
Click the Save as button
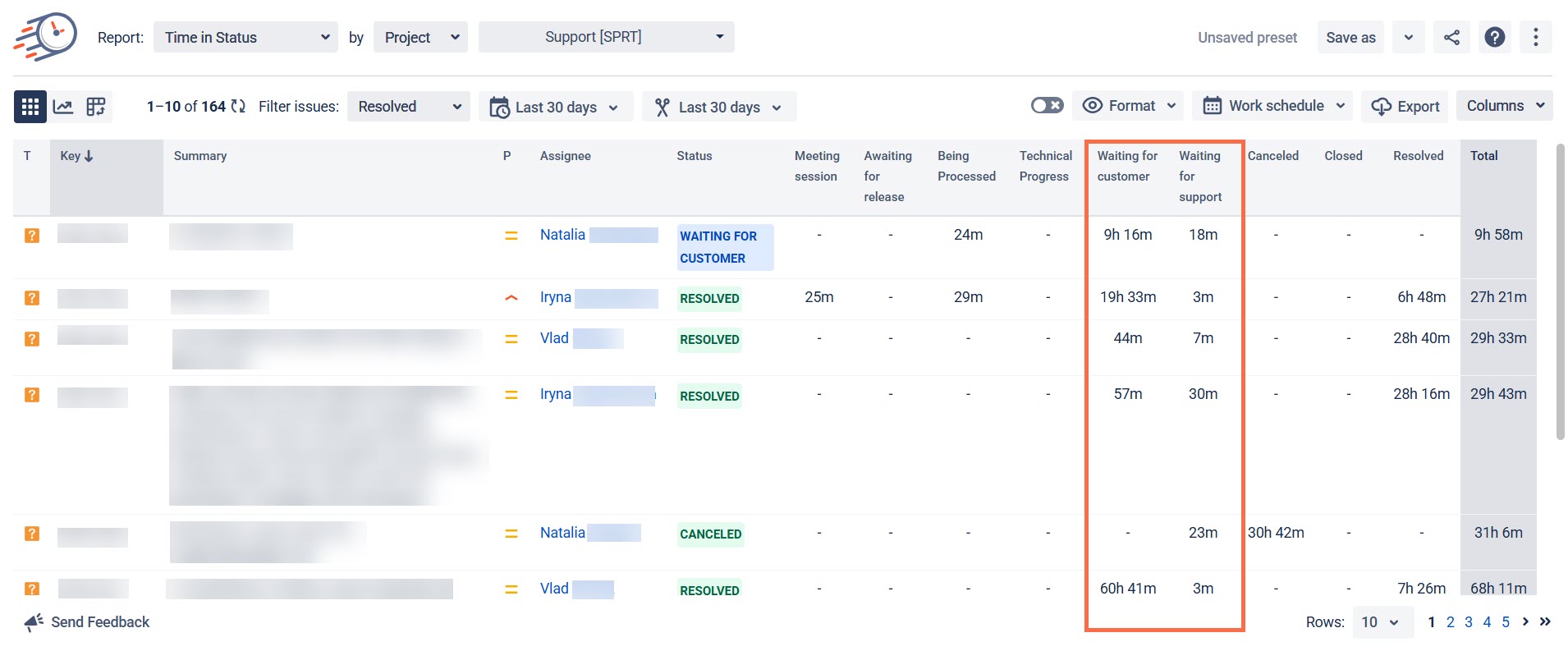click(1350, 38)
